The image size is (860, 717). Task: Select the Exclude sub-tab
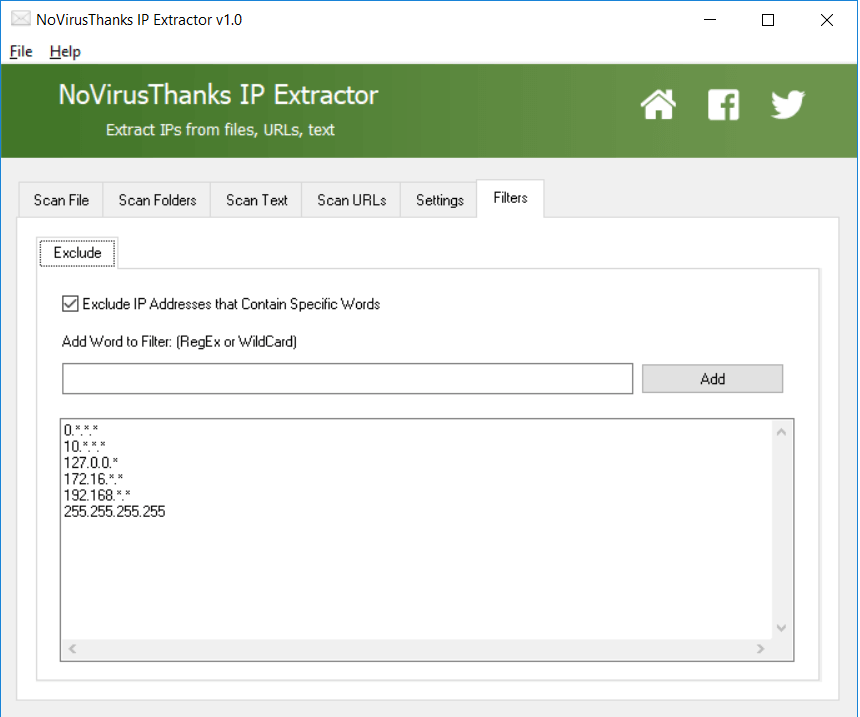click(77, 253)
